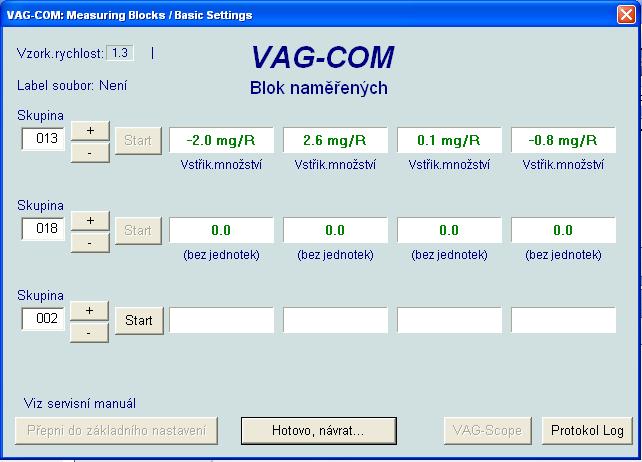
Task: Click third empty field in group 002
Action: coord(449,320)
